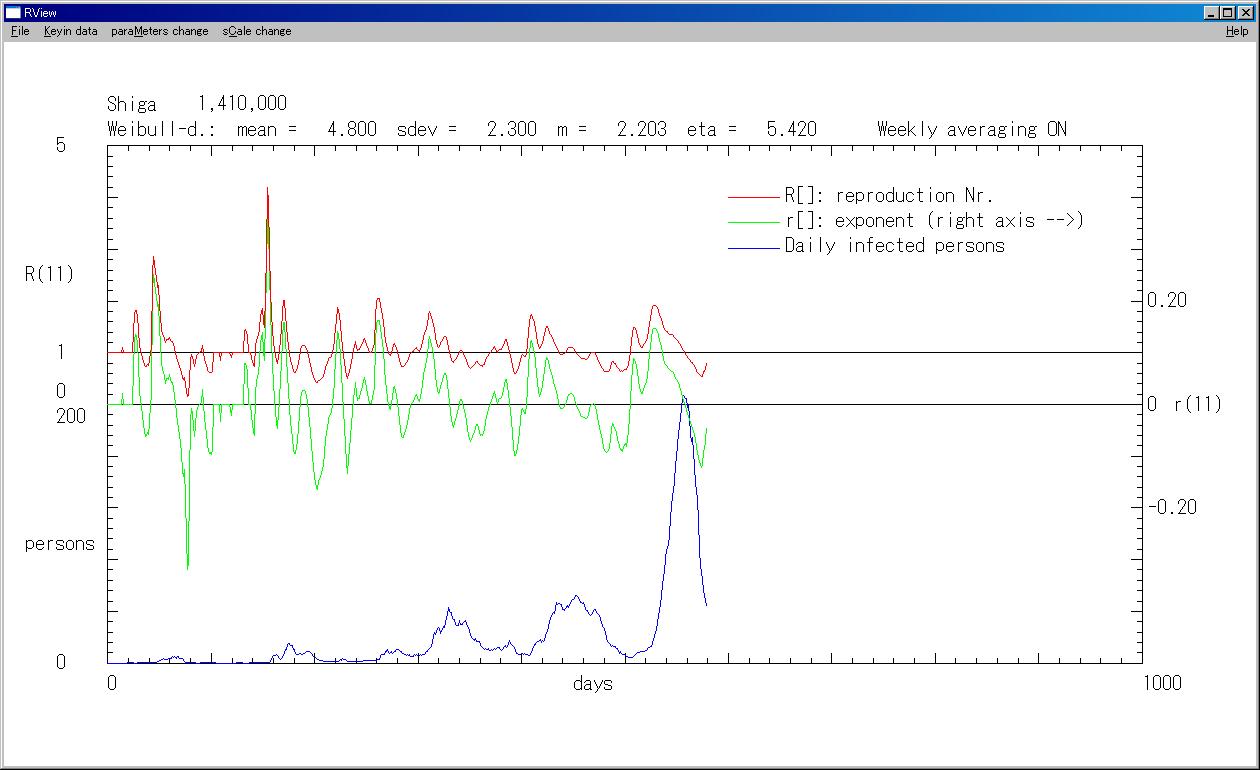This screenshot has height=770, width=1260.
Task: Open the paraMeters change menu
Action: tap(160, 31)
